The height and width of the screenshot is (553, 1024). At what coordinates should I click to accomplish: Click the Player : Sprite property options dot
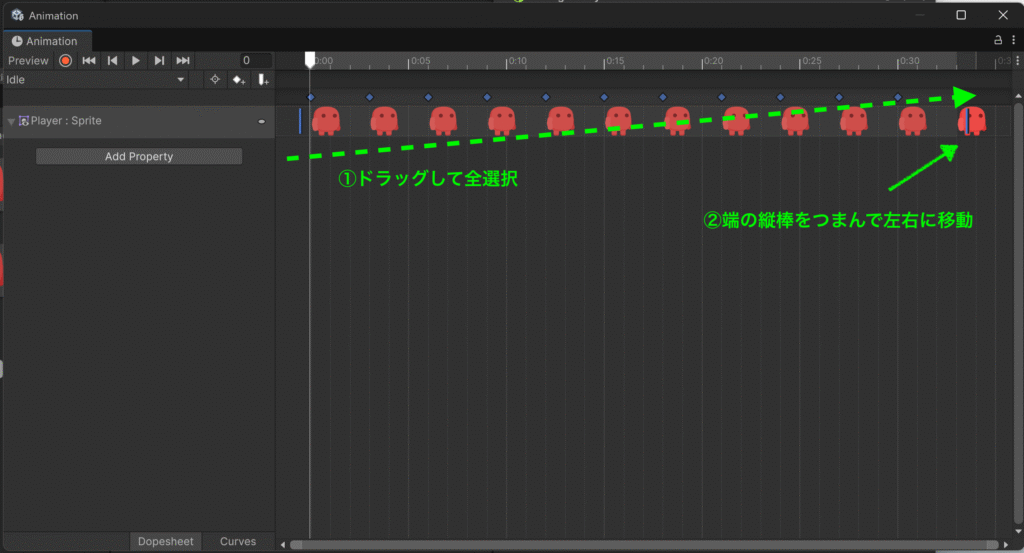(x=262, y=121)
